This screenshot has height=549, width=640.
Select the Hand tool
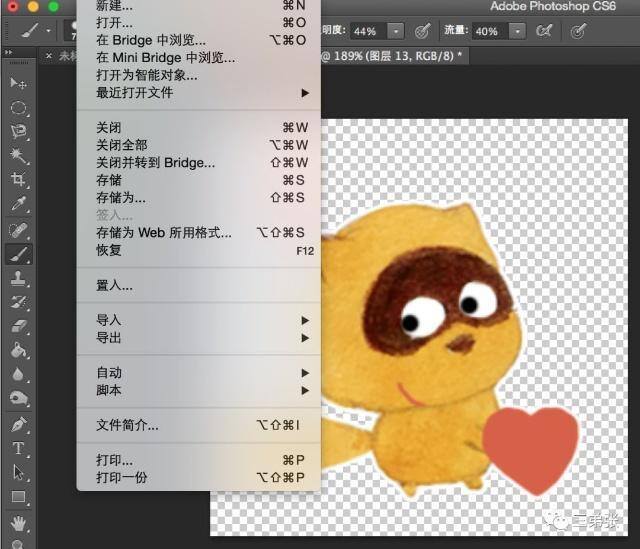click(x=18, y=524)
